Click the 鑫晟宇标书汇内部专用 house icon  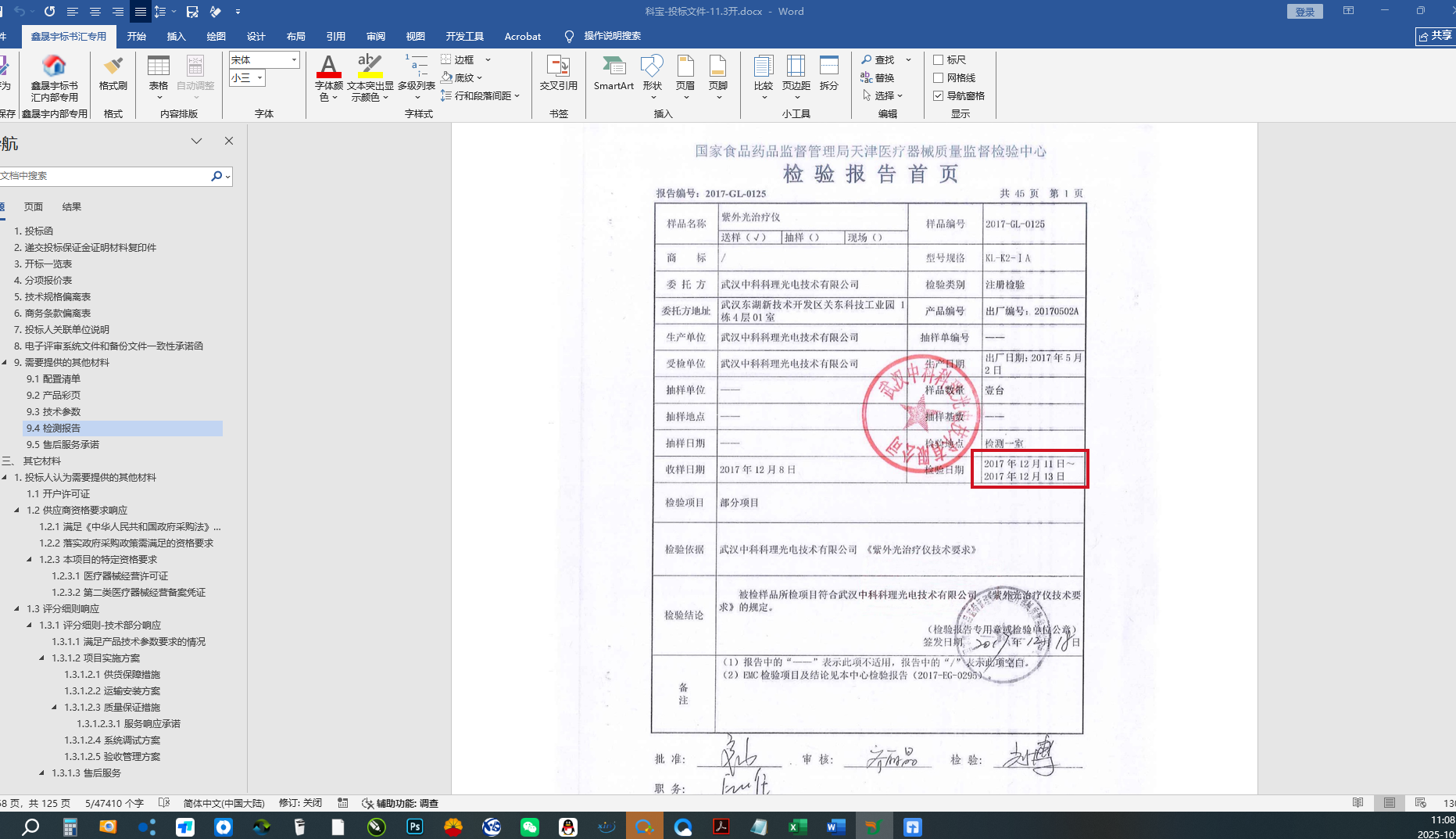click(x=54, y=66)
